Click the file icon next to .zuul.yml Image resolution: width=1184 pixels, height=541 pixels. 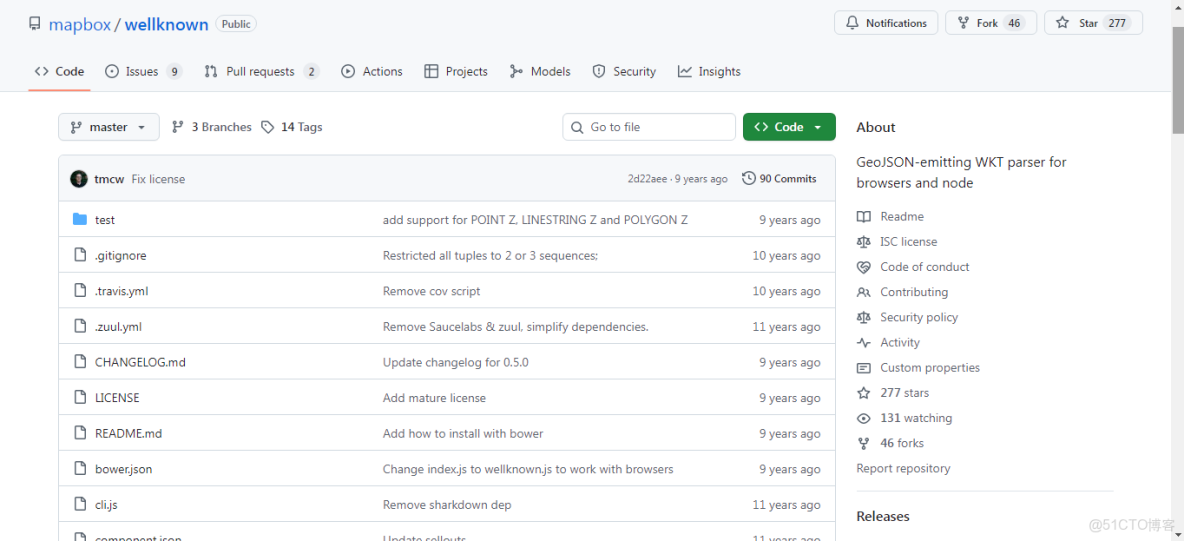80,326
